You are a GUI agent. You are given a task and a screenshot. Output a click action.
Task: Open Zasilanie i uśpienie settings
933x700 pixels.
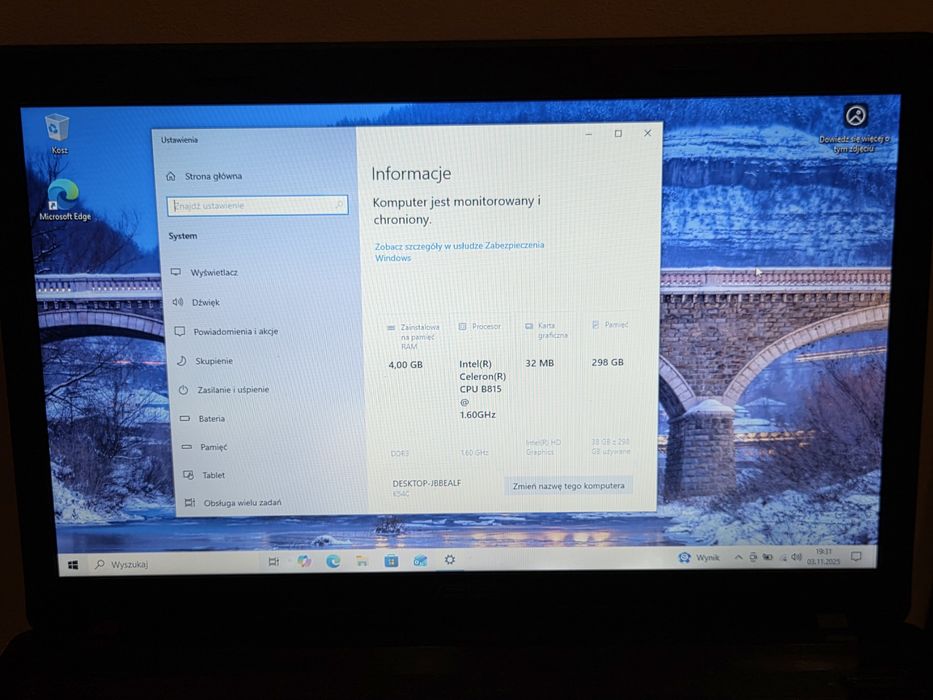[x=223, y=390]
